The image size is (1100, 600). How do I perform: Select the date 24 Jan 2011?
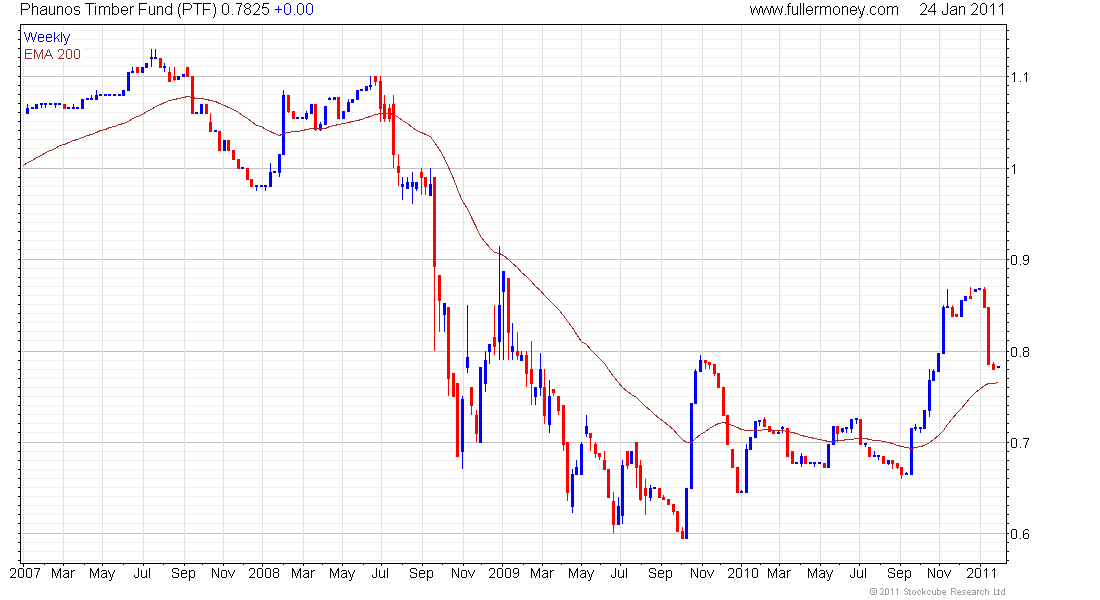coord(962,10)
